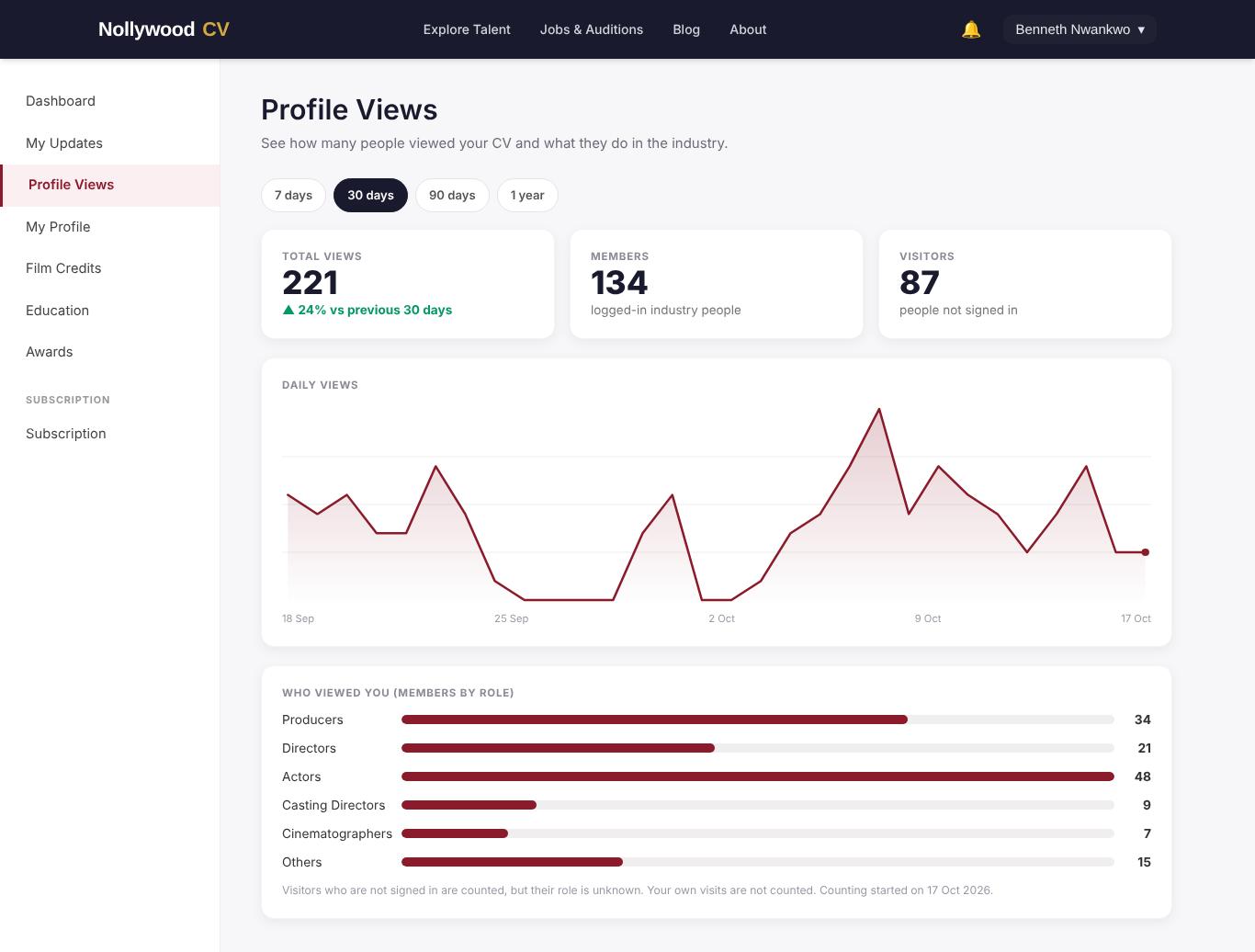Viewport: 1255px width, 952px height.
Task: Open Film Credits
Action: pos(110,268)
